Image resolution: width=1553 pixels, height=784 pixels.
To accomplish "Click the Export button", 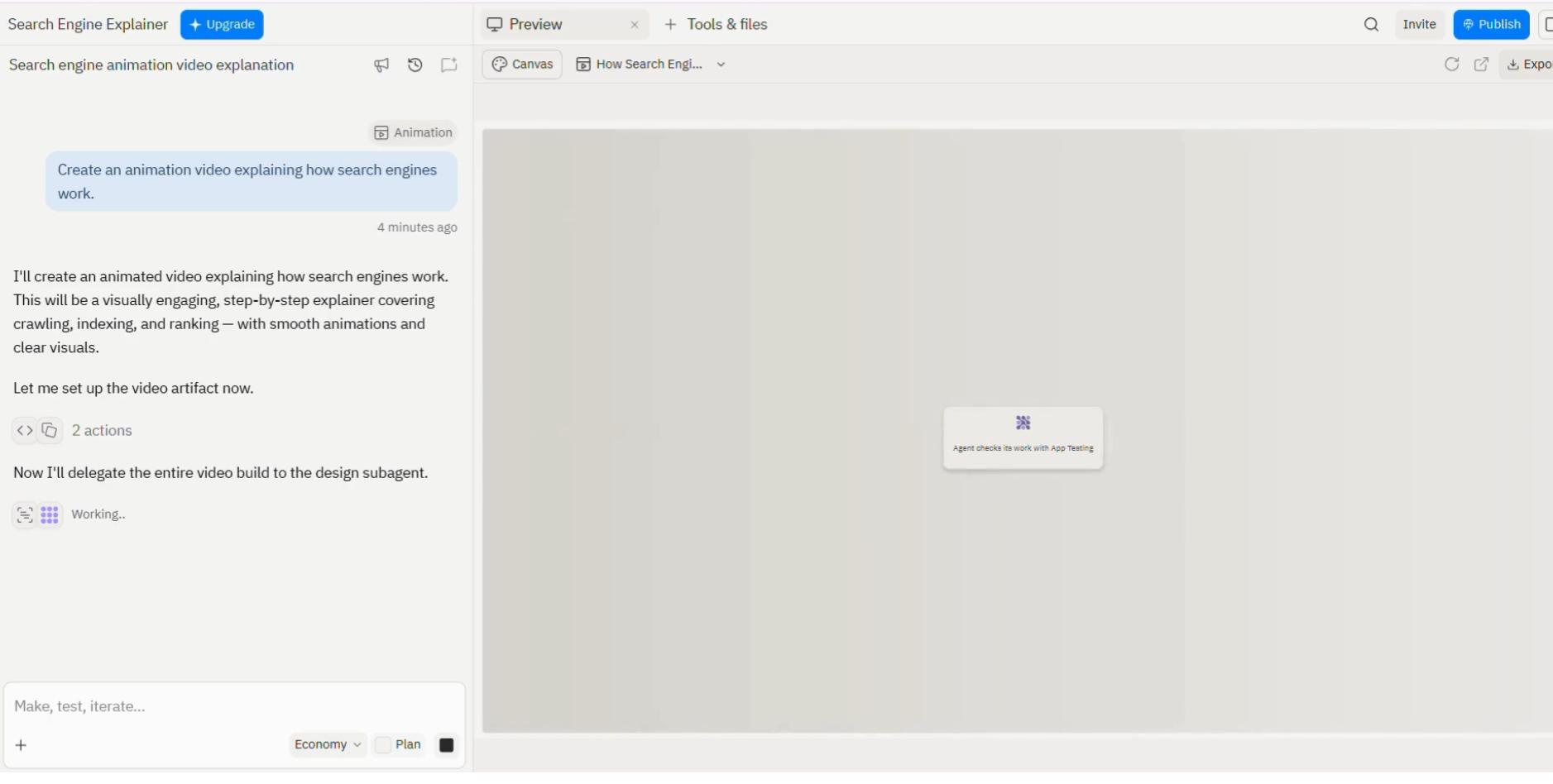I will 1527,65.
